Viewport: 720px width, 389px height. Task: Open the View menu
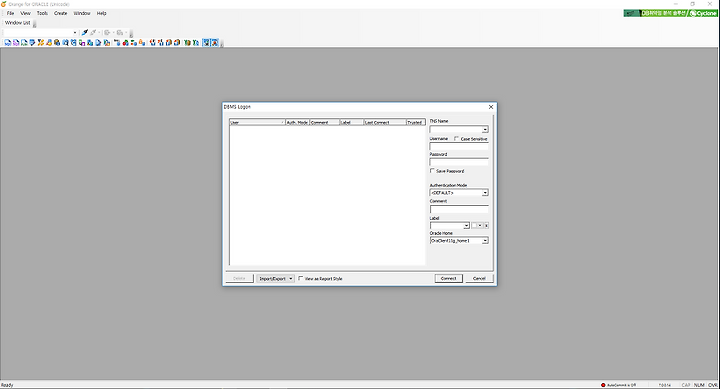(25, 13)
